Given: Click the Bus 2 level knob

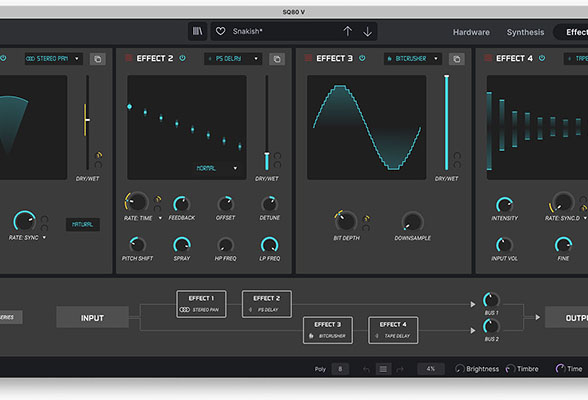Looking at the screenshot, I should [x=491, y=327].
